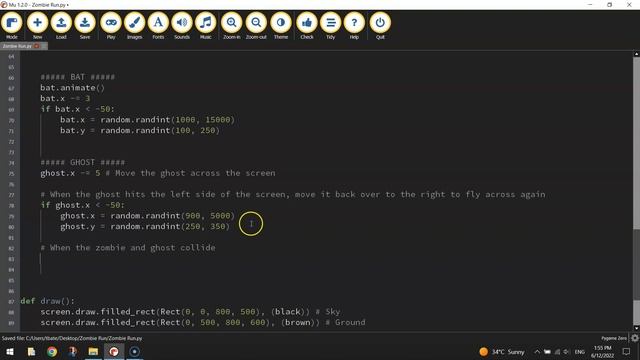
Task: Open the Mode selector in the toolbar
Action: tap(12, 26)
